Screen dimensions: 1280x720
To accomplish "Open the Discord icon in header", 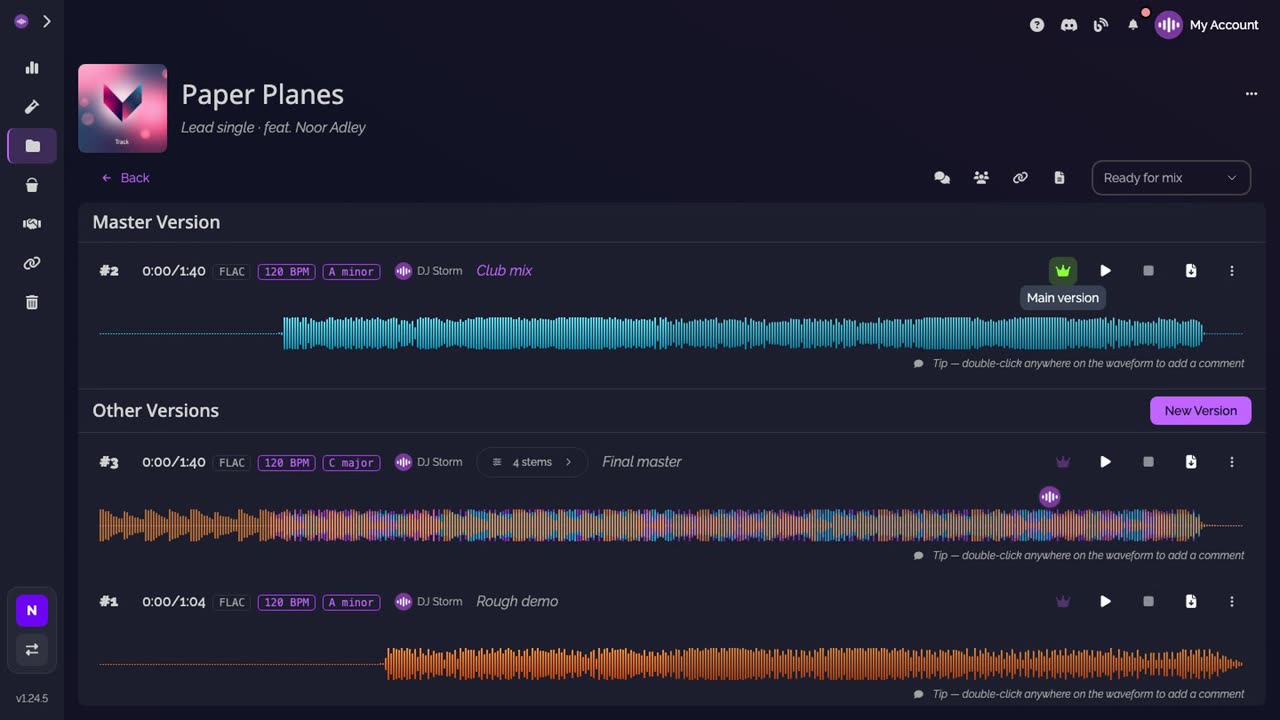I will click(1069, 25).
